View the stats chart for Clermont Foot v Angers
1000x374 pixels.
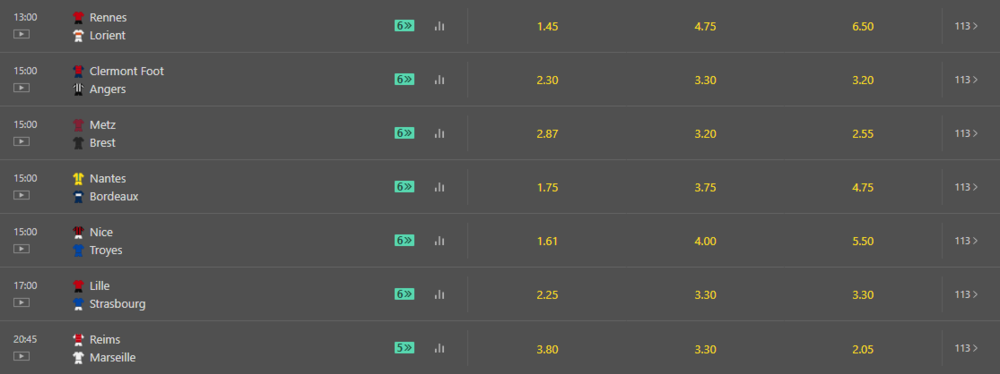coord(439,80)
